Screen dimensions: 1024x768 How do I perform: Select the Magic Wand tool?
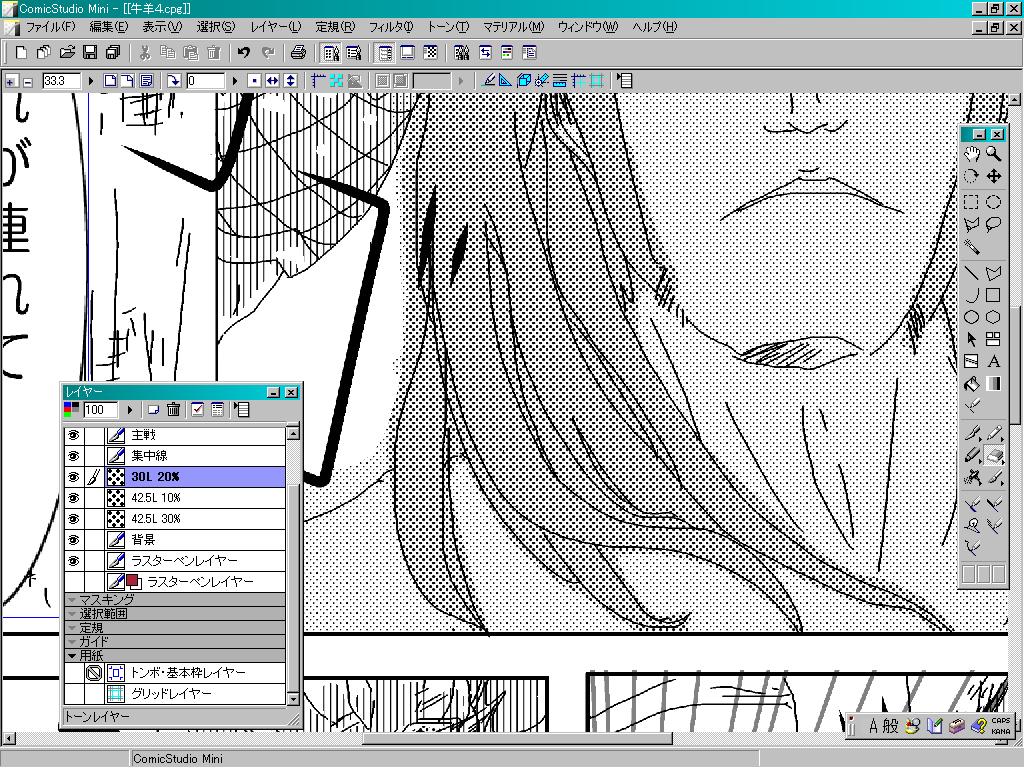pos(972,247)
